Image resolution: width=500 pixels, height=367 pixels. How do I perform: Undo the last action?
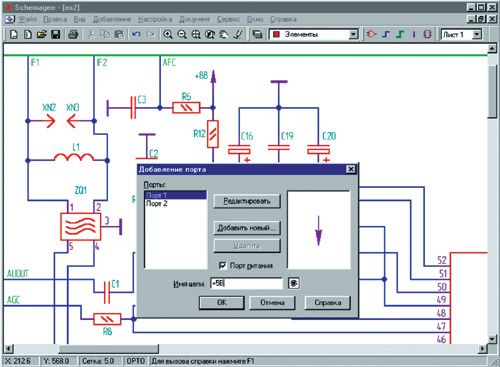(136, 34)
